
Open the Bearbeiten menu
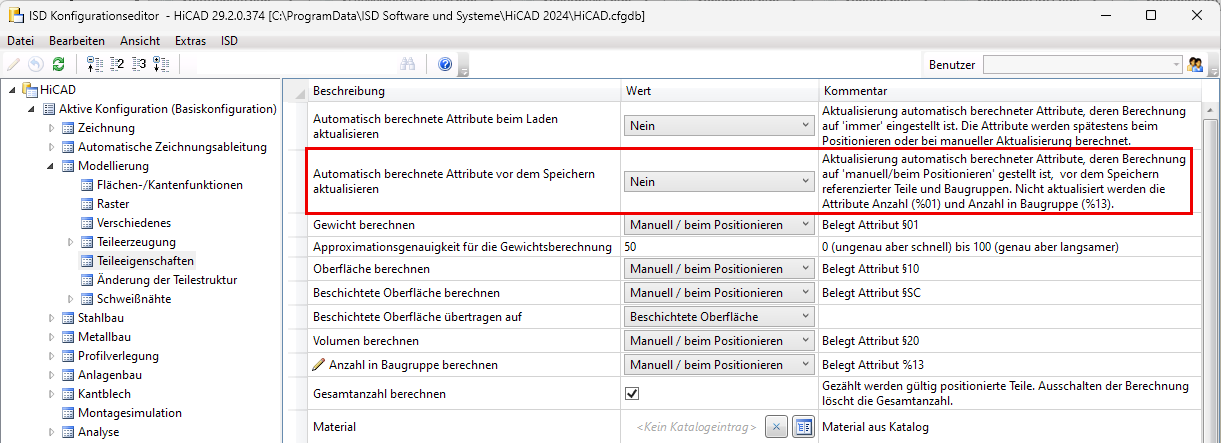(77, 41)
